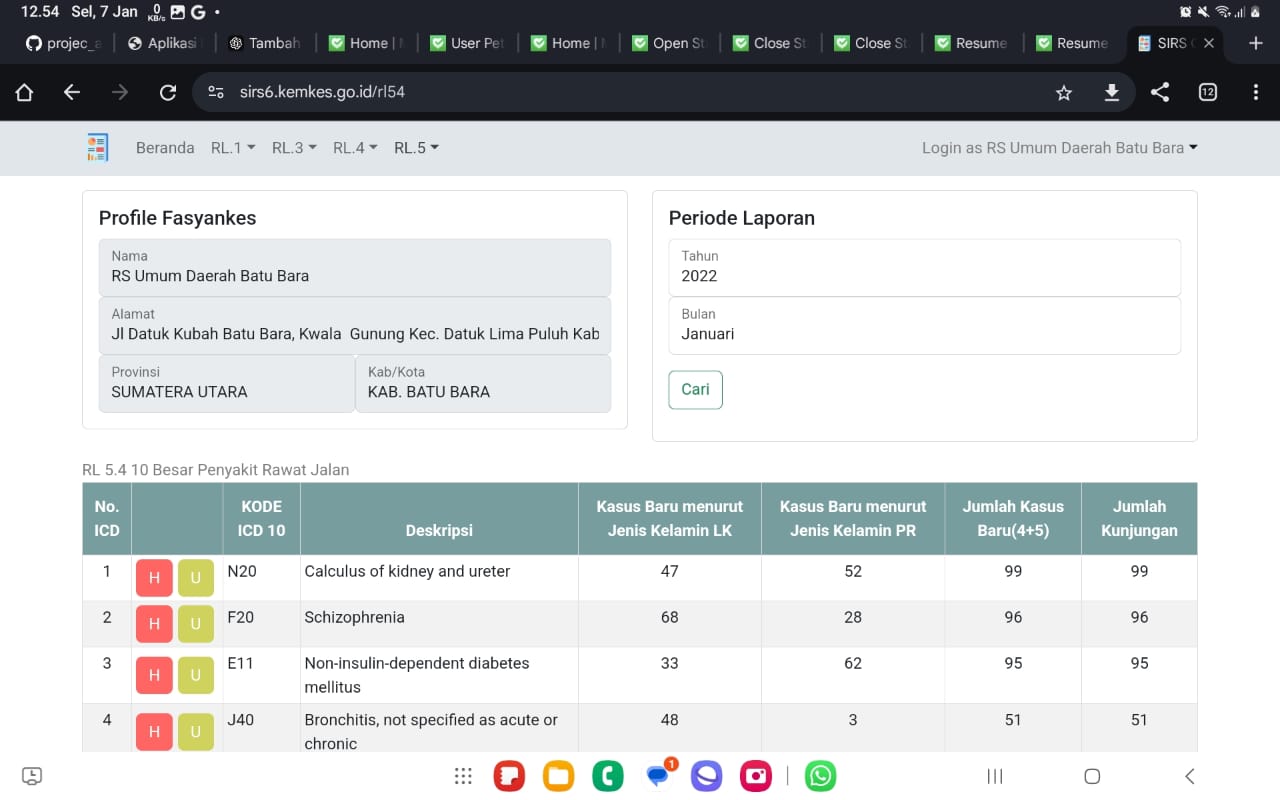Click the H button for J40 row

(x=154, y=732)
